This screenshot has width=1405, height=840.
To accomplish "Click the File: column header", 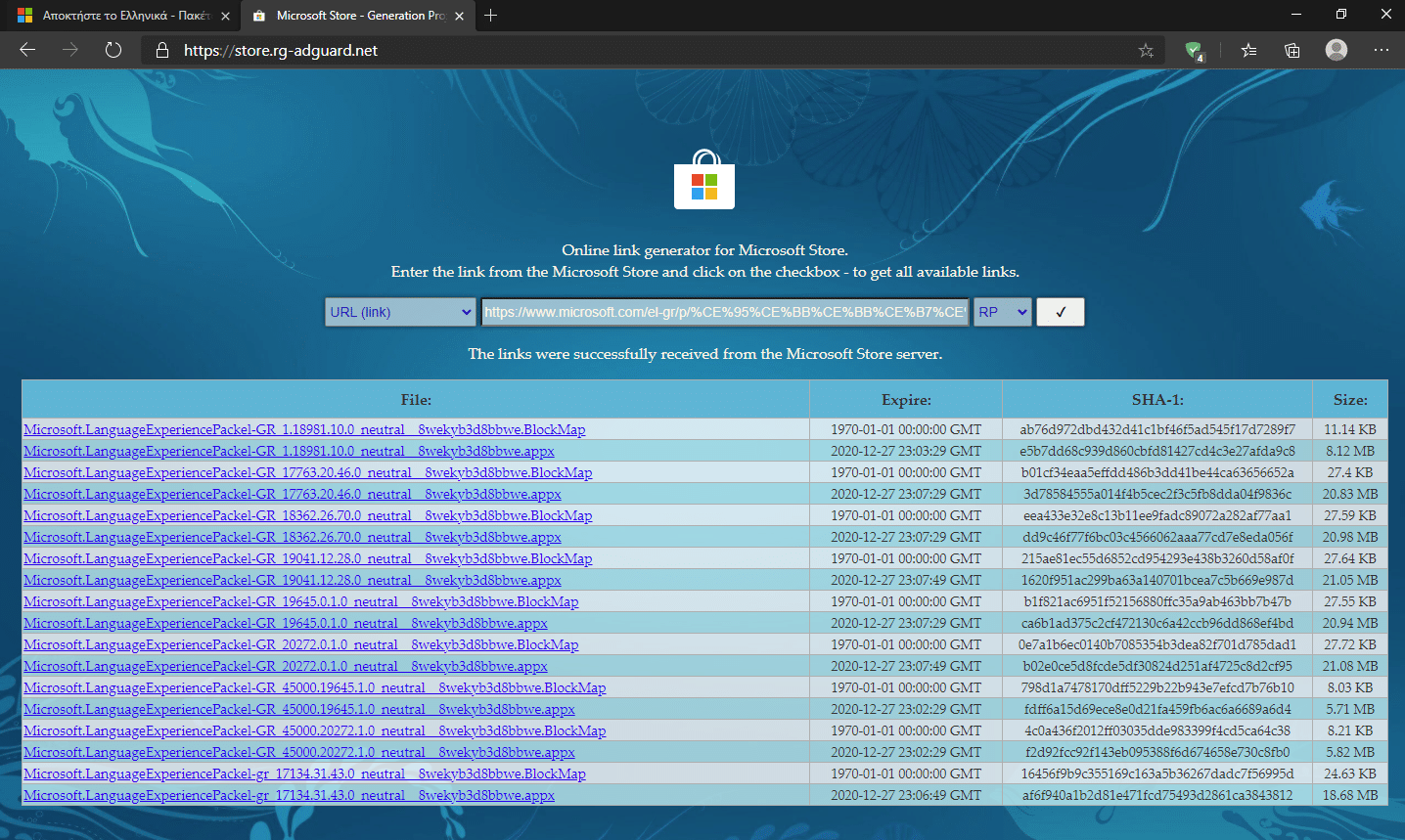I will tap(416, 400).
